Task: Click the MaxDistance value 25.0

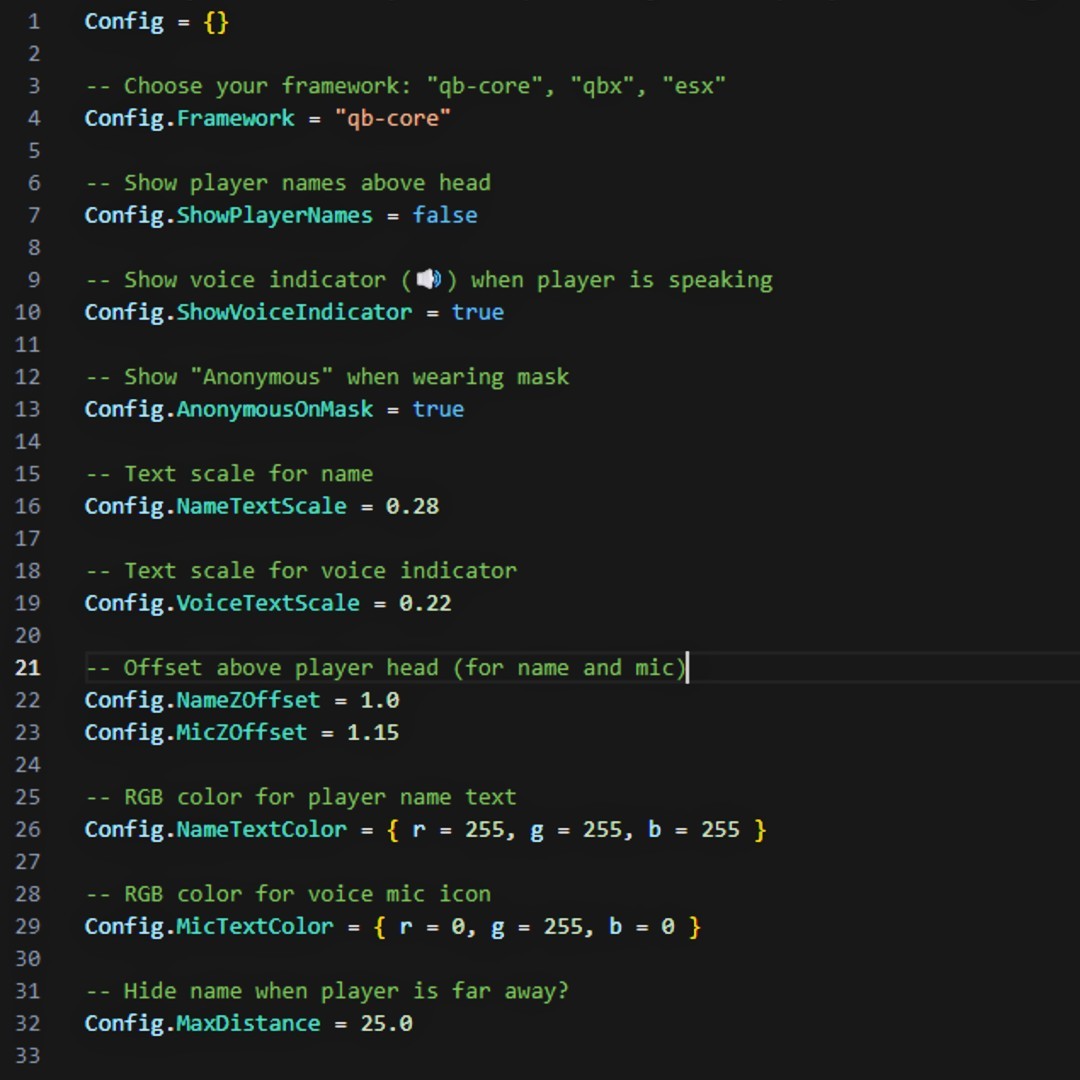Action: click(386, 1024)
